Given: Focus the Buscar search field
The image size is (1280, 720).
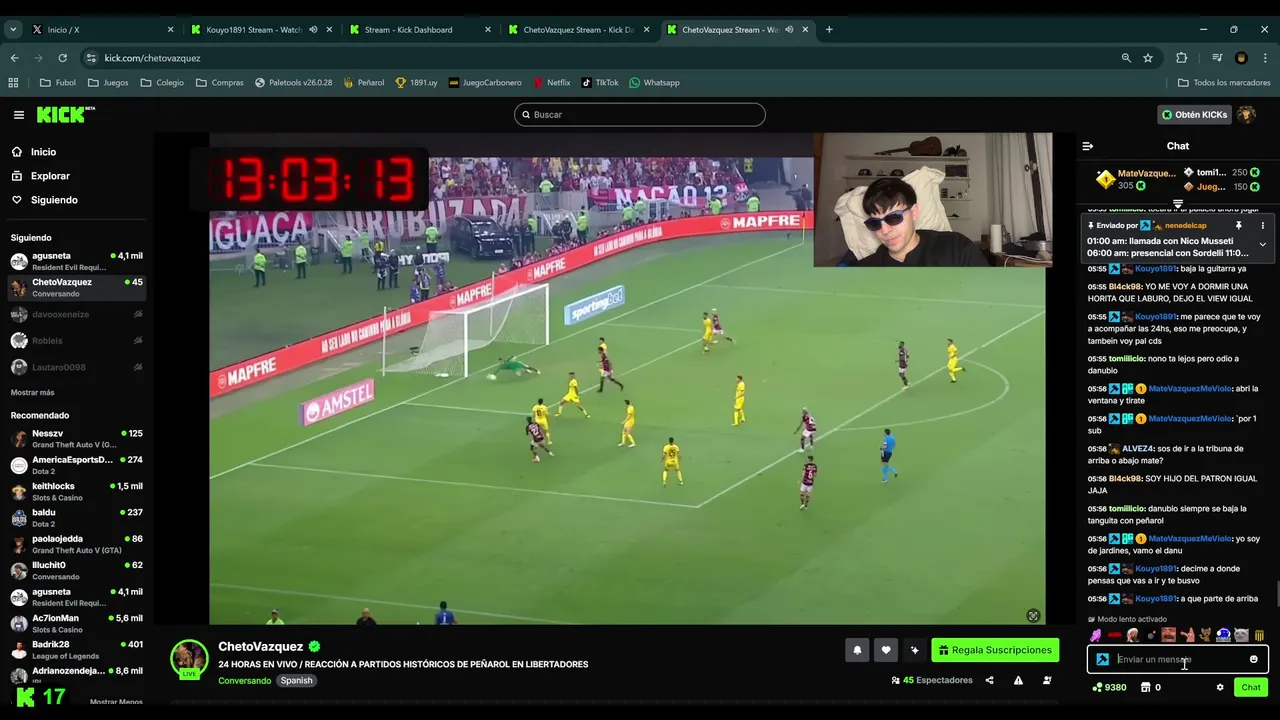Looking at the screenshot, I should 640,115.
